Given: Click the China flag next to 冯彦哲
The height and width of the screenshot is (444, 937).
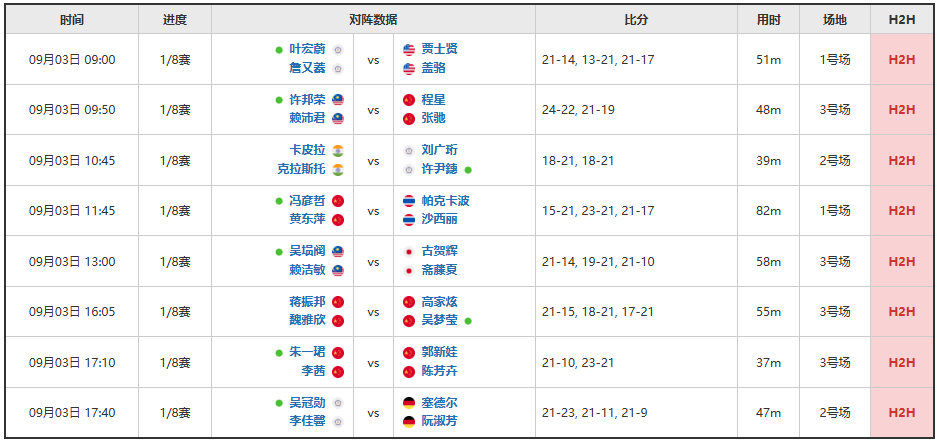Looking at the screenshot, I should point(338,201).
